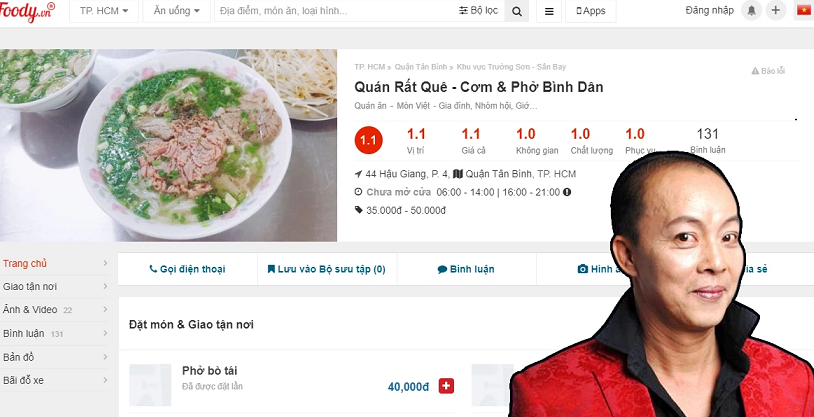814x417 pixels.
Task: Open the Bình luận sidebar section
Action: click(x=55, y=333)
